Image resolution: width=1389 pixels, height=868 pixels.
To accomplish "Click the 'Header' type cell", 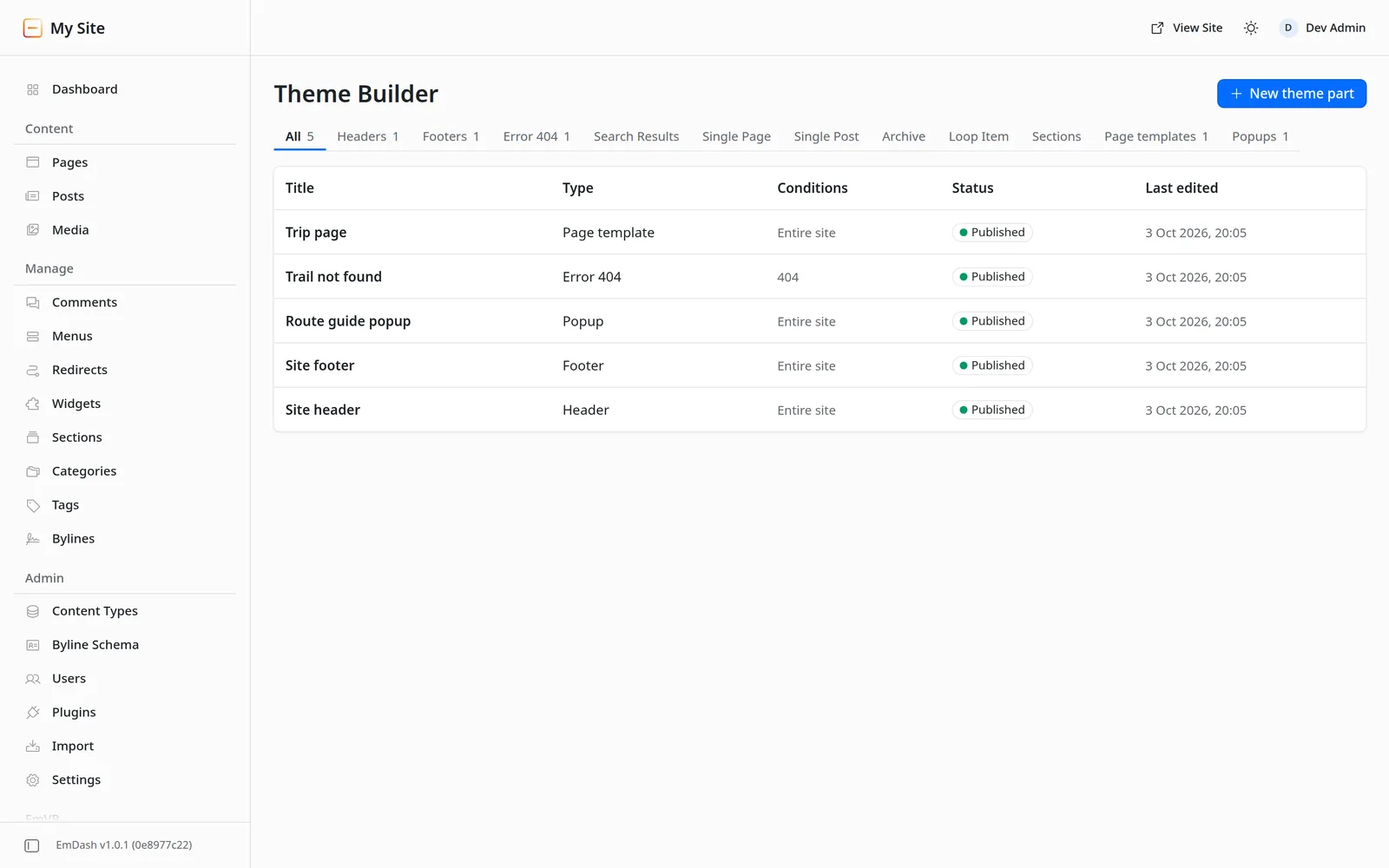I will 586,410.
